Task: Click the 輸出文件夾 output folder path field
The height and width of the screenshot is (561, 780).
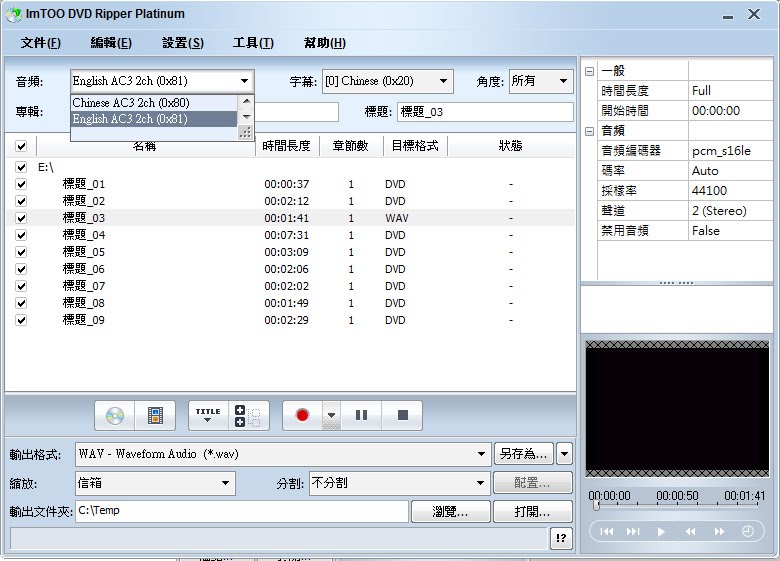Action: pyautogui.click(x=242, y=511)
